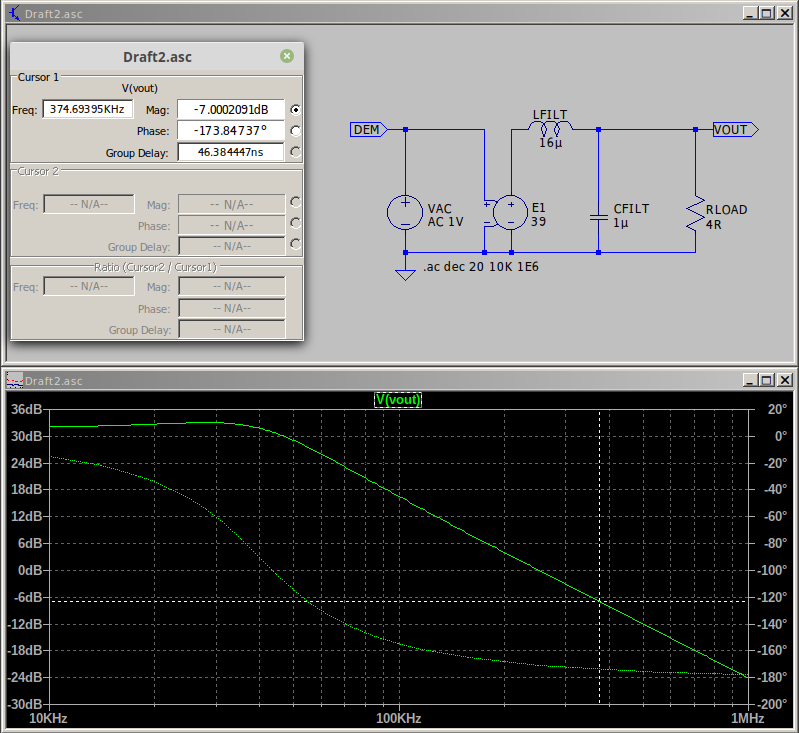799x733 pixels.
Task: Click the 16µ inductor value
Action: [551, 143]
